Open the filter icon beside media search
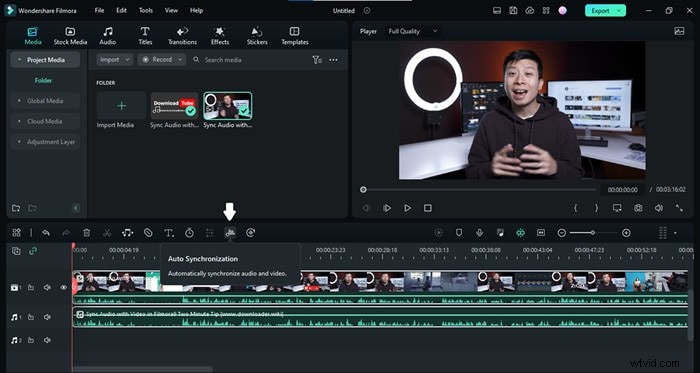The height and width of the screenshot is (373, 700). (317, 60)
